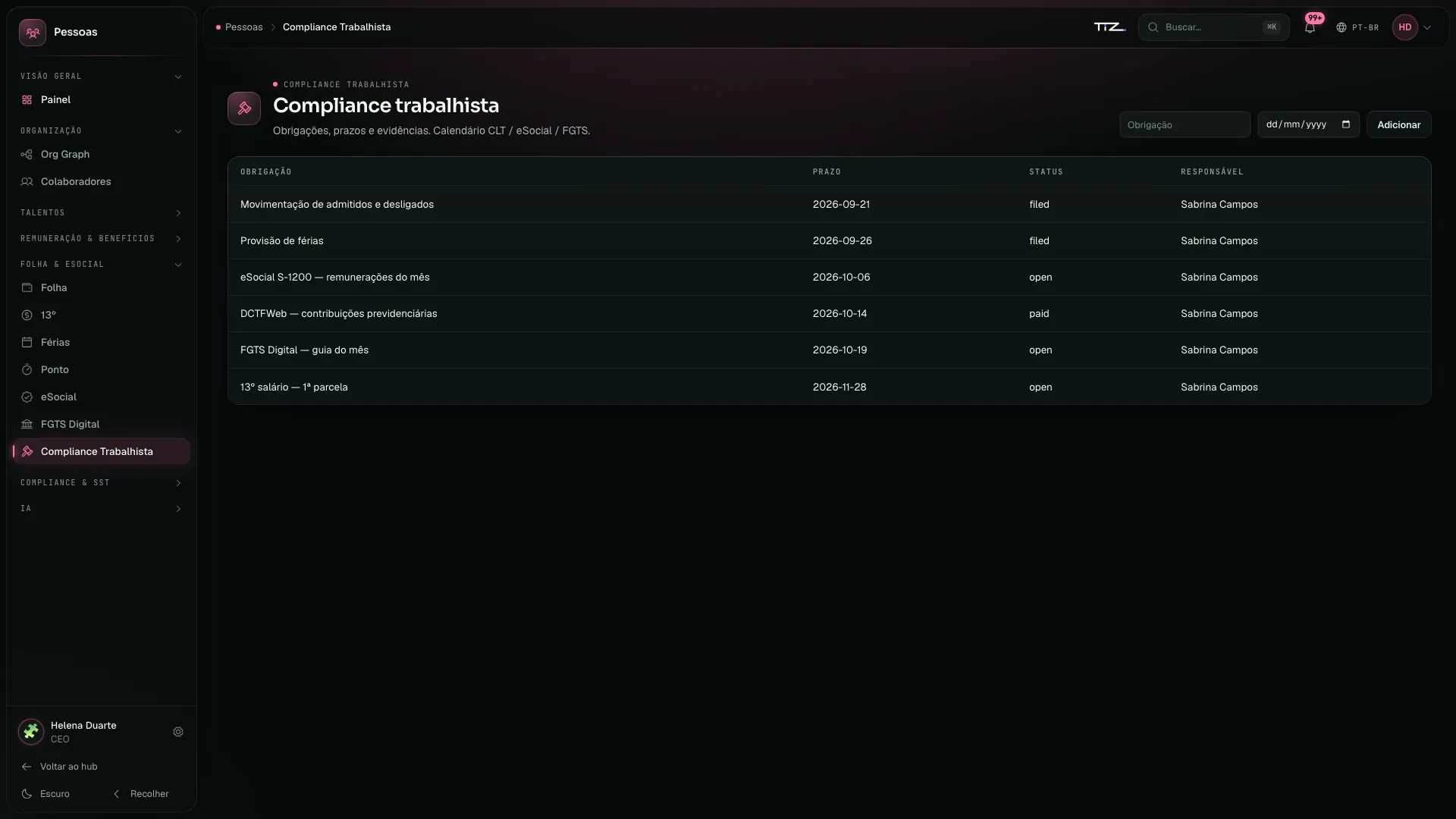The width and height of the screenshot is (1456, 819).
Task: Open calendar picker in the date field
Action: coord(1346,124)
